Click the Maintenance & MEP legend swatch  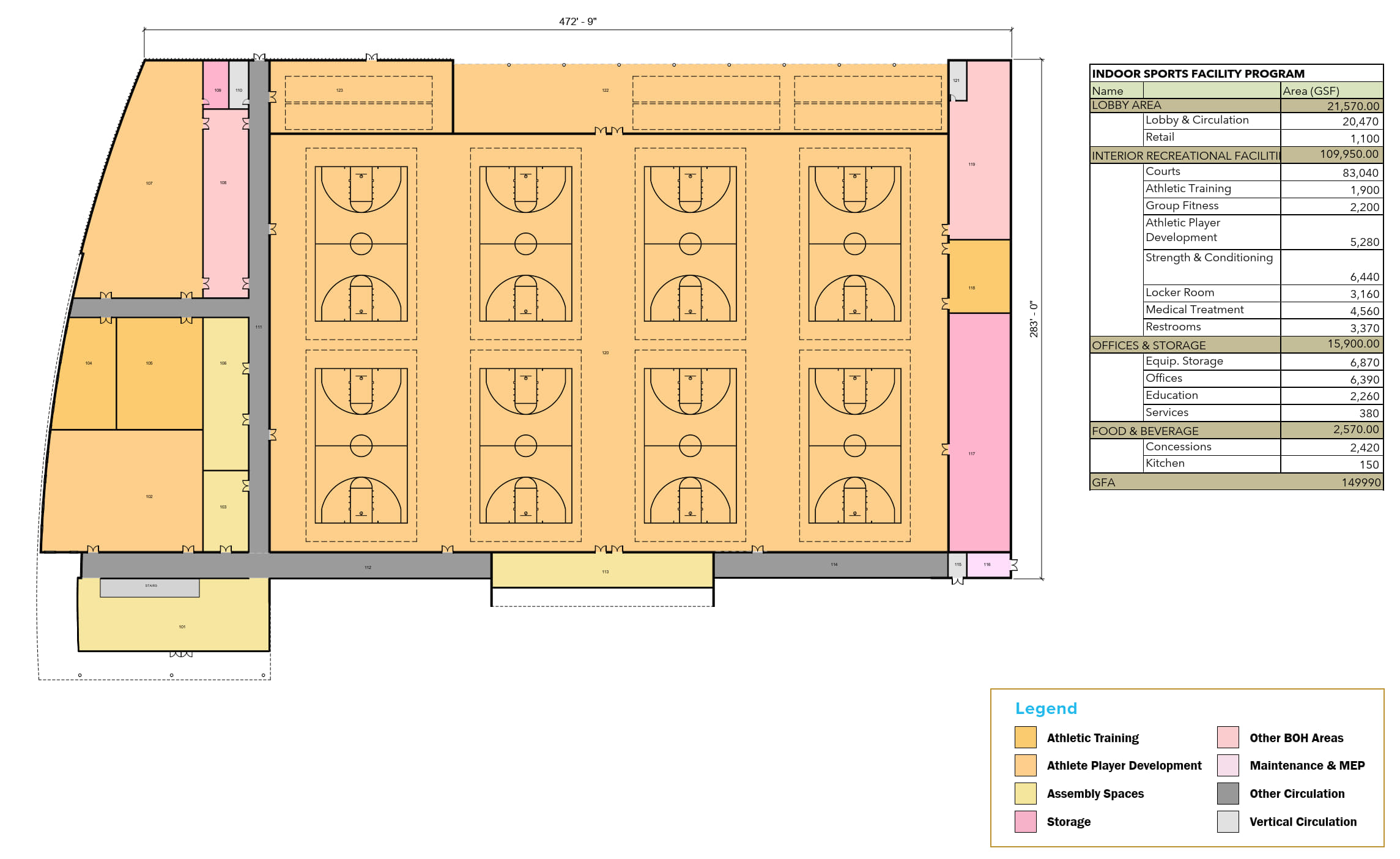point(1228,765)
